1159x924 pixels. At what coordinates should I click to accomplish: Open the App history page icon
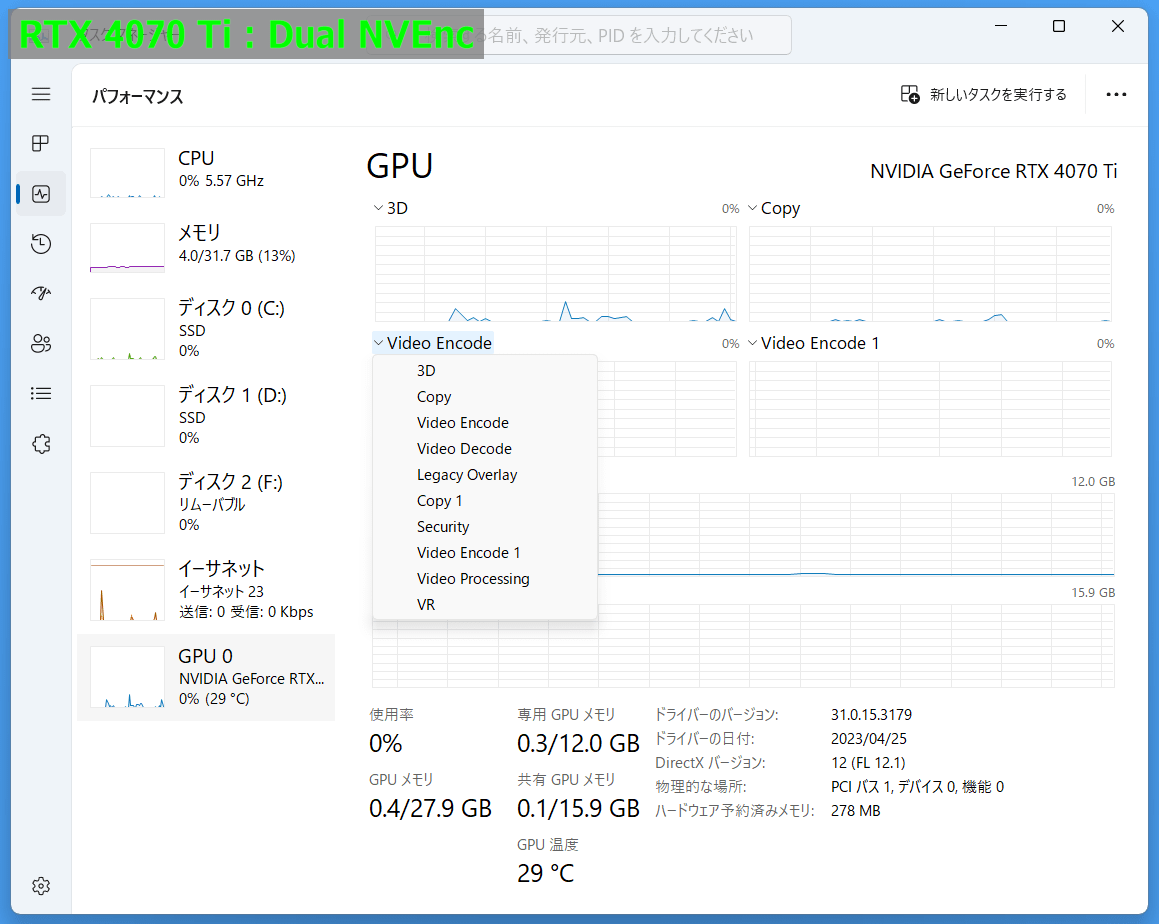click(41, 244)
